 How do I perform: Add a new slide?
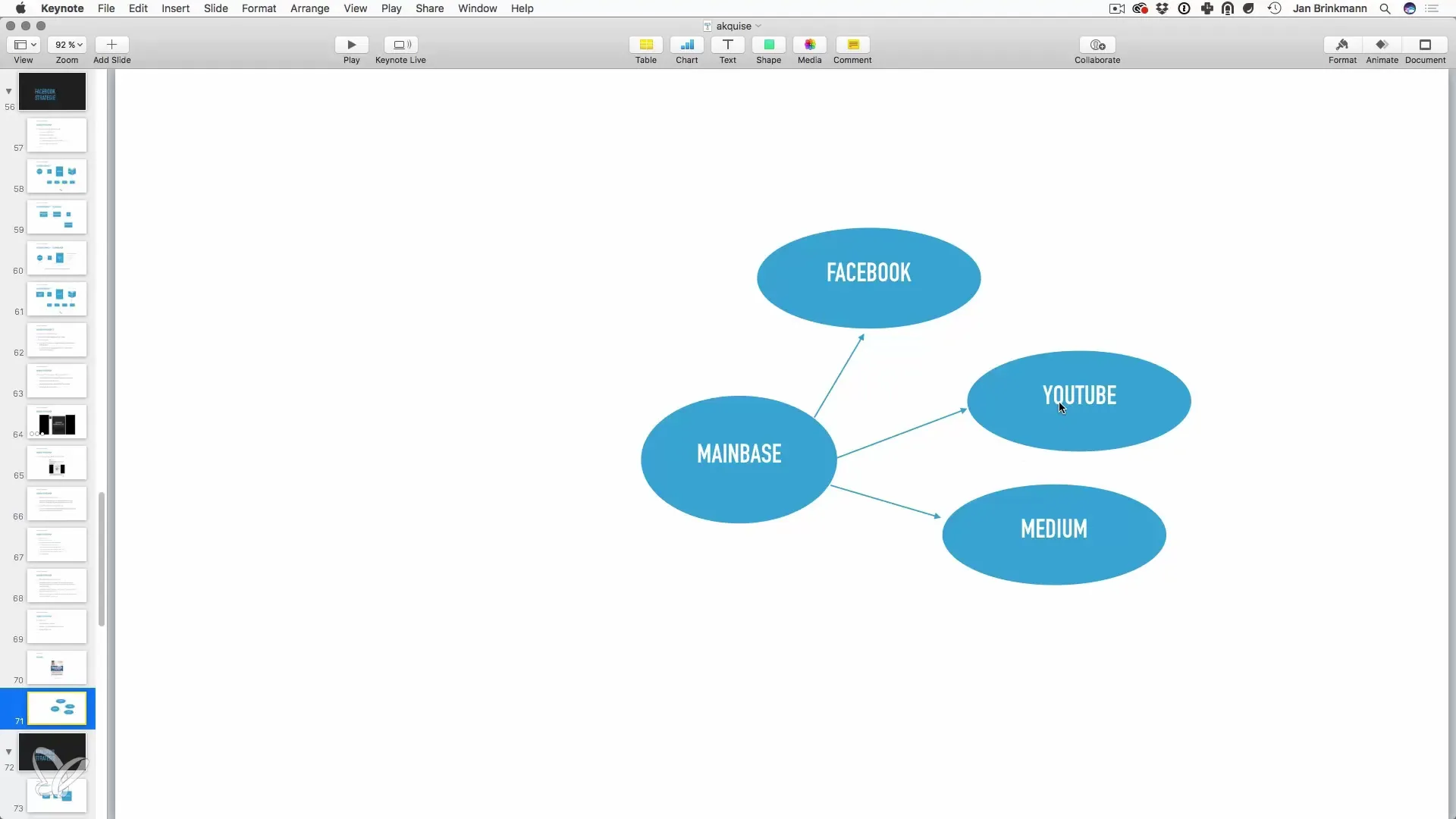tap(111, 45)
